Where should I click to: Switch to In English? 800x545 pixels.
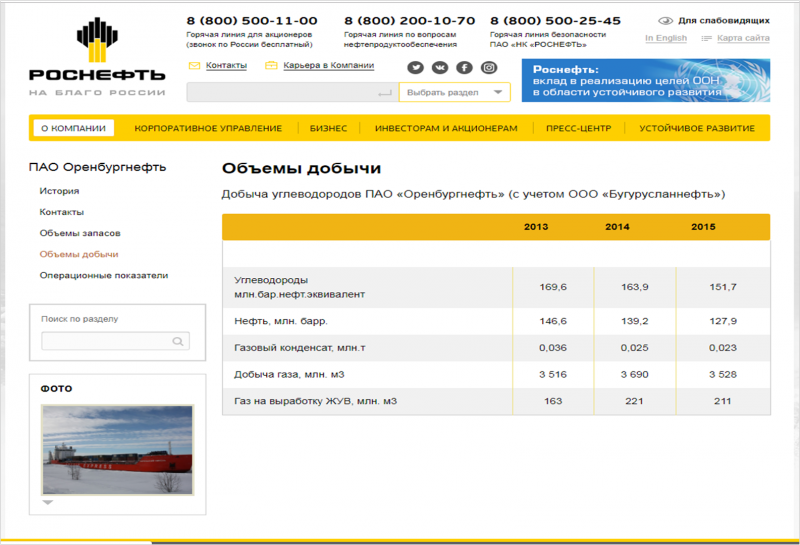pos(666,38)
